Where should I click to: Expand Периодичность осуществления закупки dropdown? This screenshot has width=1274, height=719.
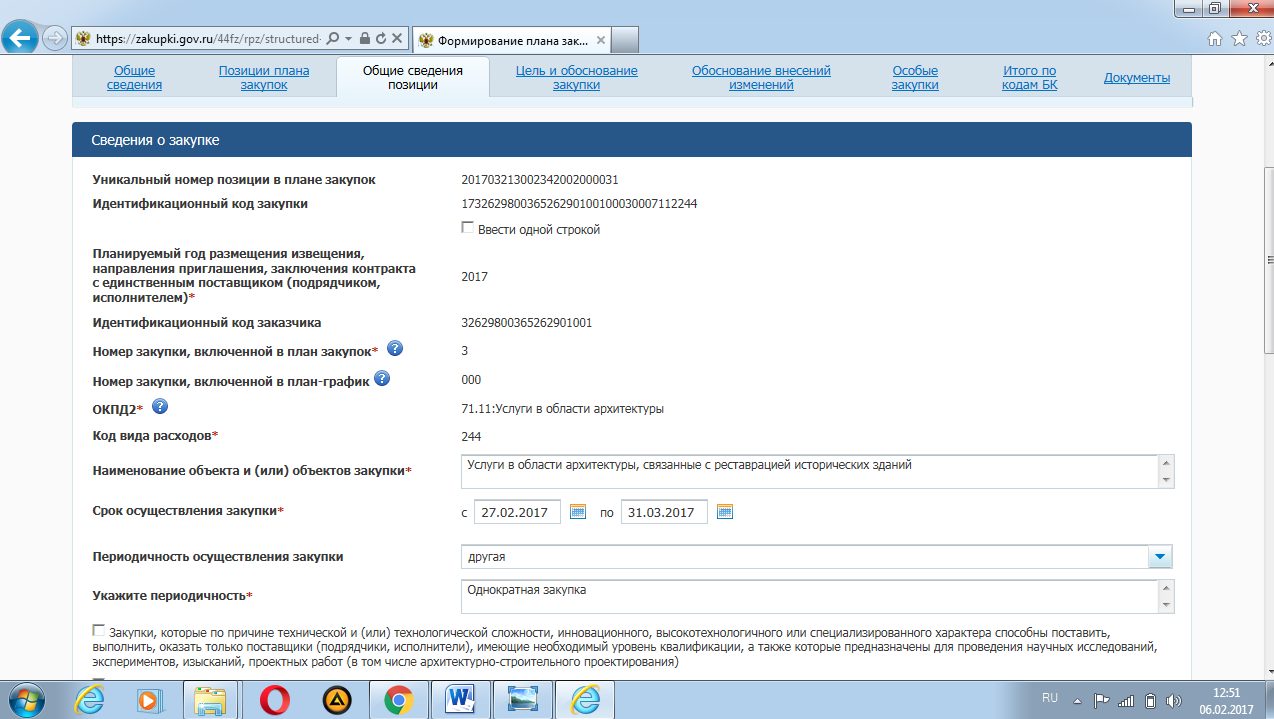pos(1159,556)
